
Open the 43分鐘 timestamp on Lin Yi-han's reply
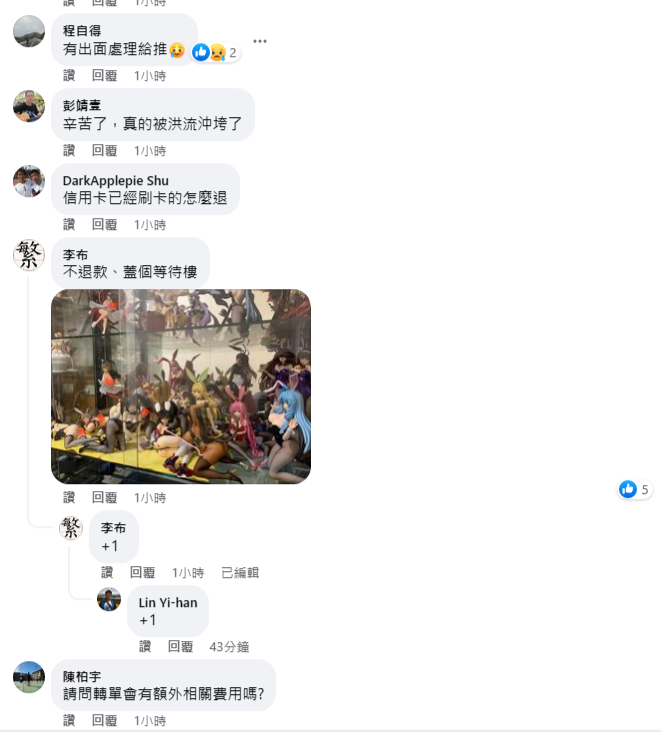tap(229, 647)
